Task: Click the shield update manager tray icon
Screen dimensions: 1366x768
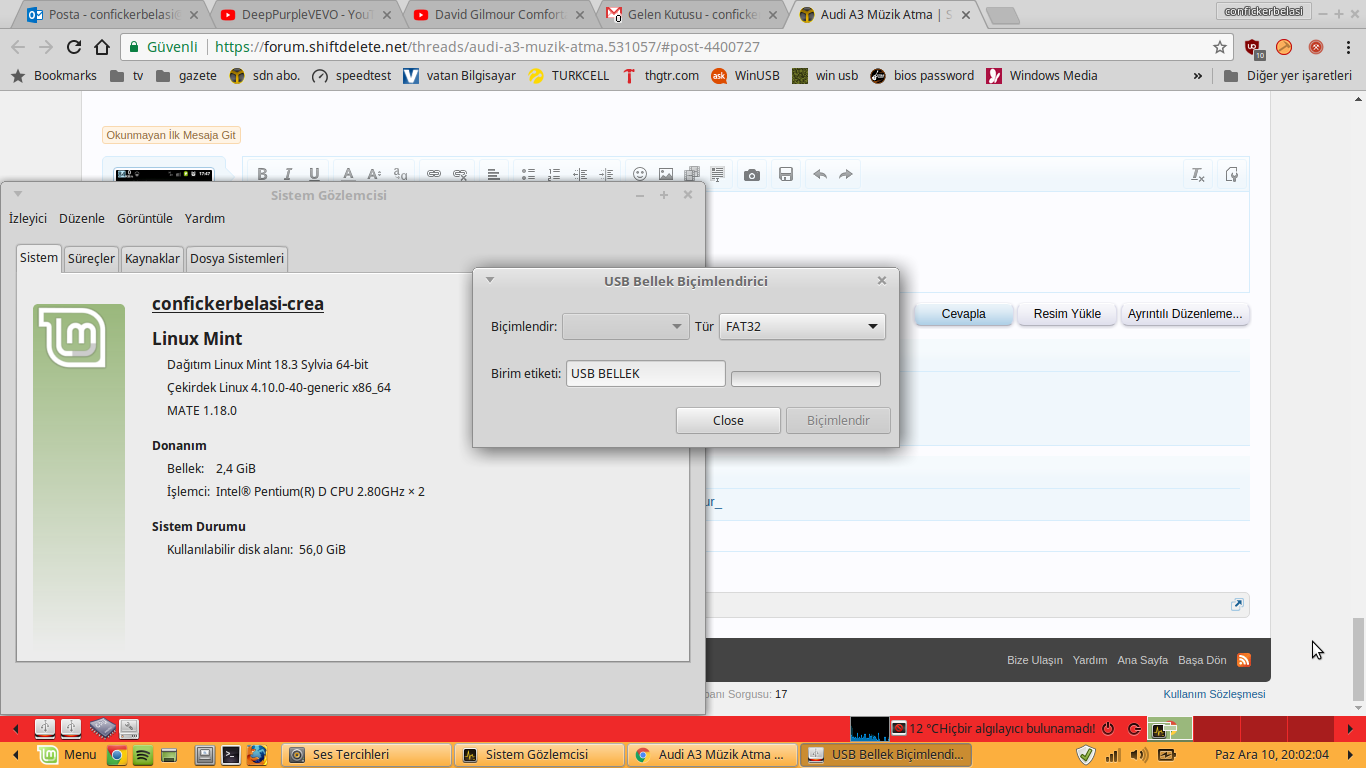Action: point(1086,755)
